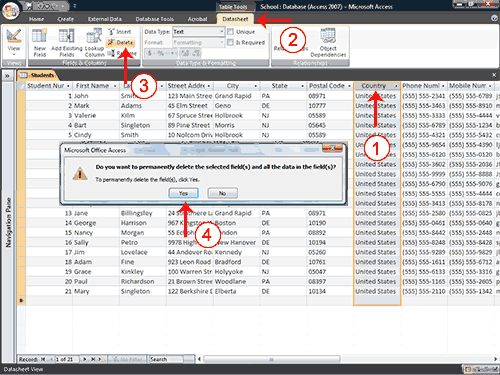Select the Students table tab
500x375 pixels.
pos(38,75)
